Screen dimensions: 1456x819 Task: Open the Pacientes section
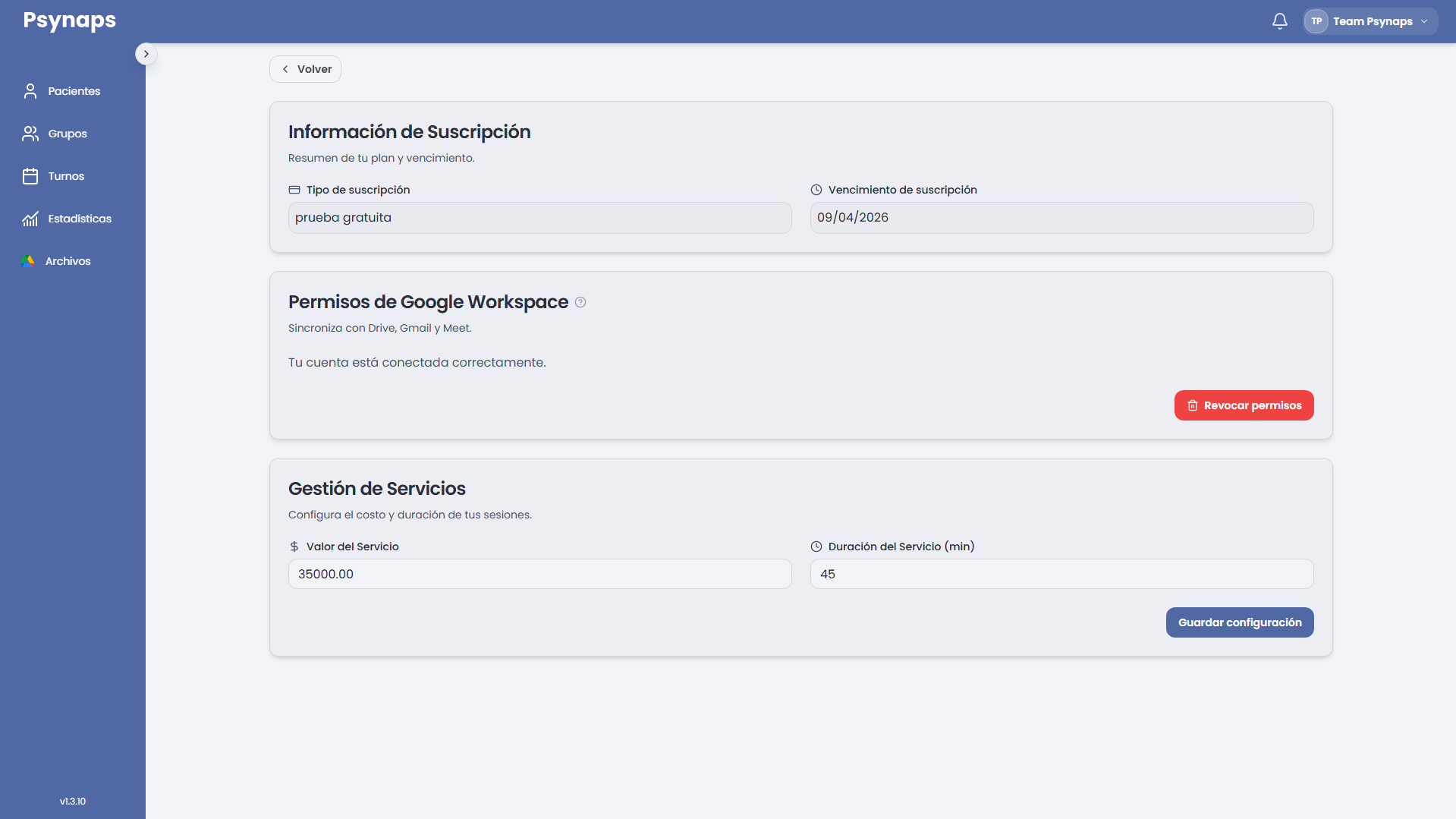click(x=73, y=91)
